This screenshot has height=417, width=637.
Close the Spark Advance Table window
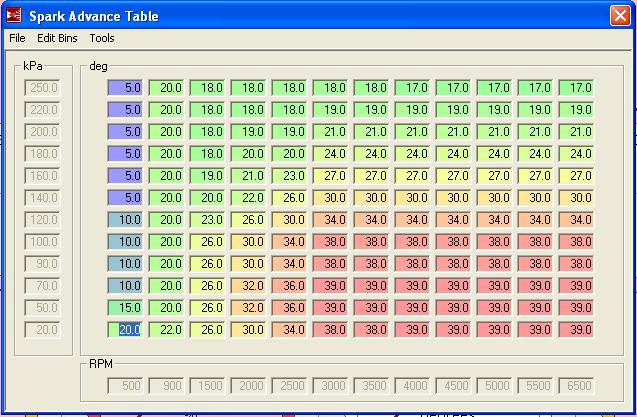tap(620, 16)
